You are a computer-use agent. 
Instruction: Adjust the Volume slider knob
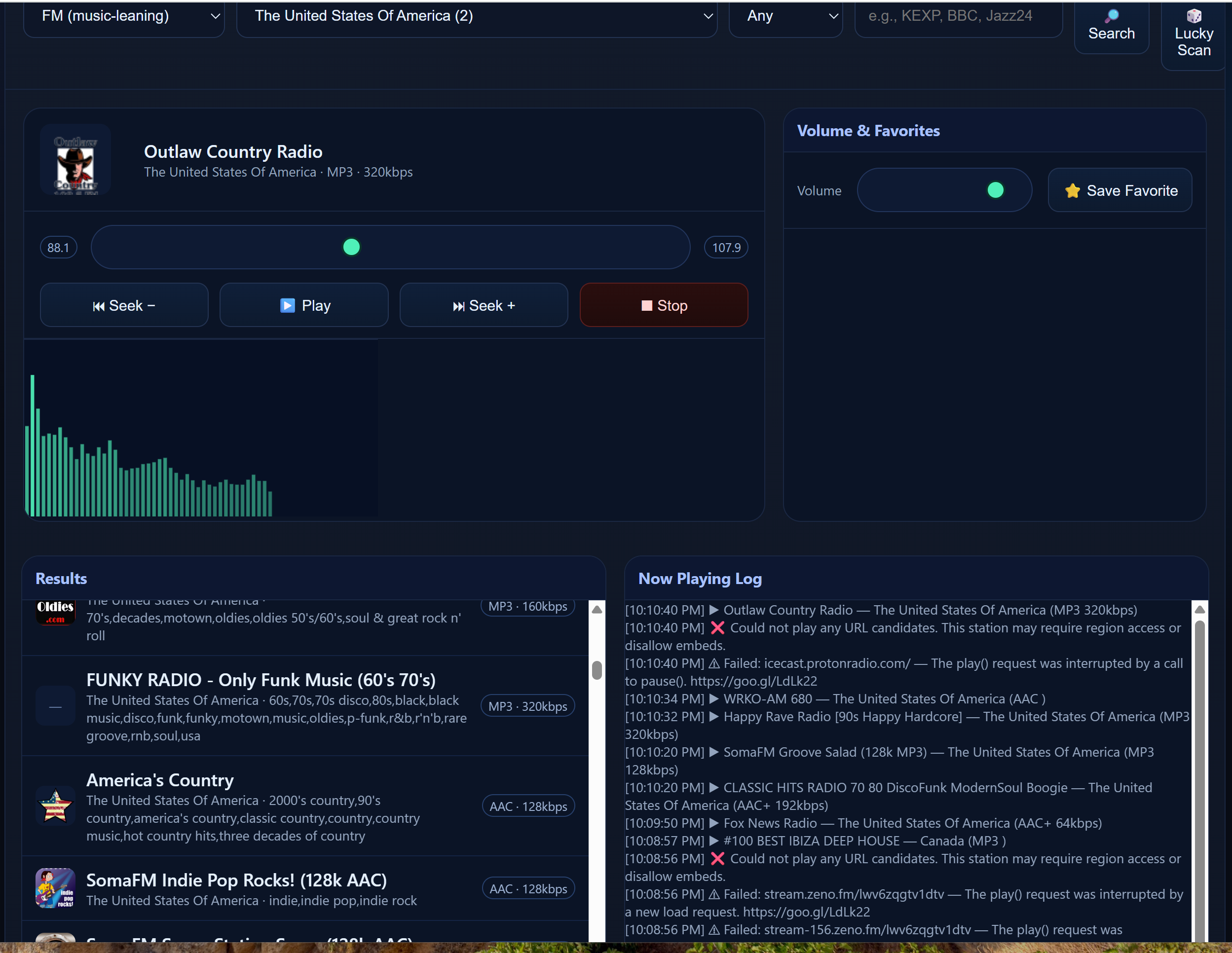995,190
